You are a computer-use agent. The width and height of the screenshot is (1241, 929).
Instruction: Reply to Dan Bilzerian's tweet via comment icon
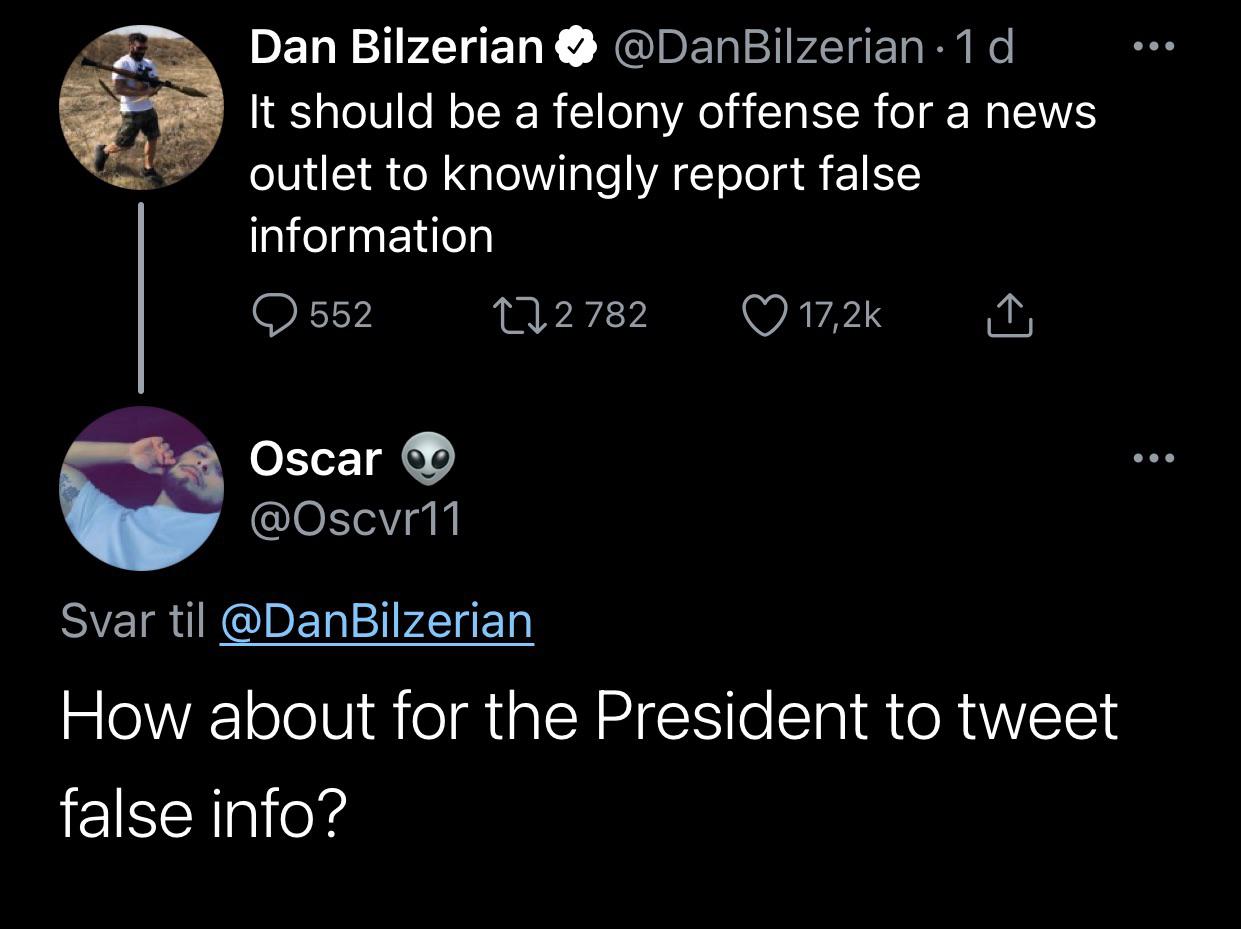[x=272, y=315]
